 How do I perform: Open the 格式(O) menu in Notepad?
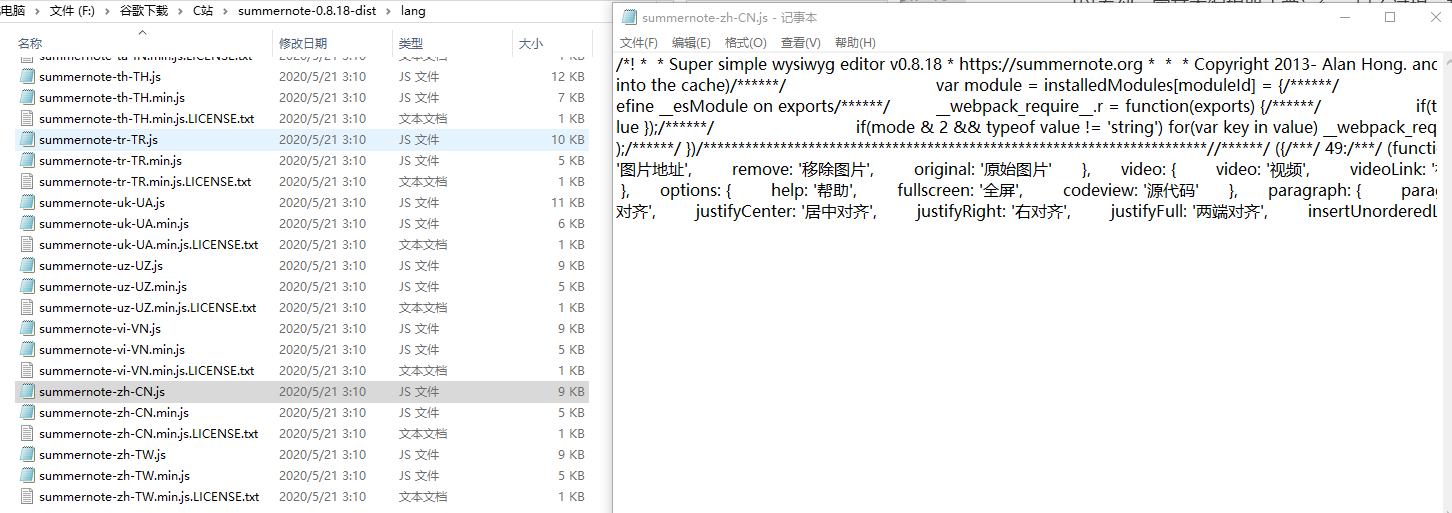coord(745,43)
